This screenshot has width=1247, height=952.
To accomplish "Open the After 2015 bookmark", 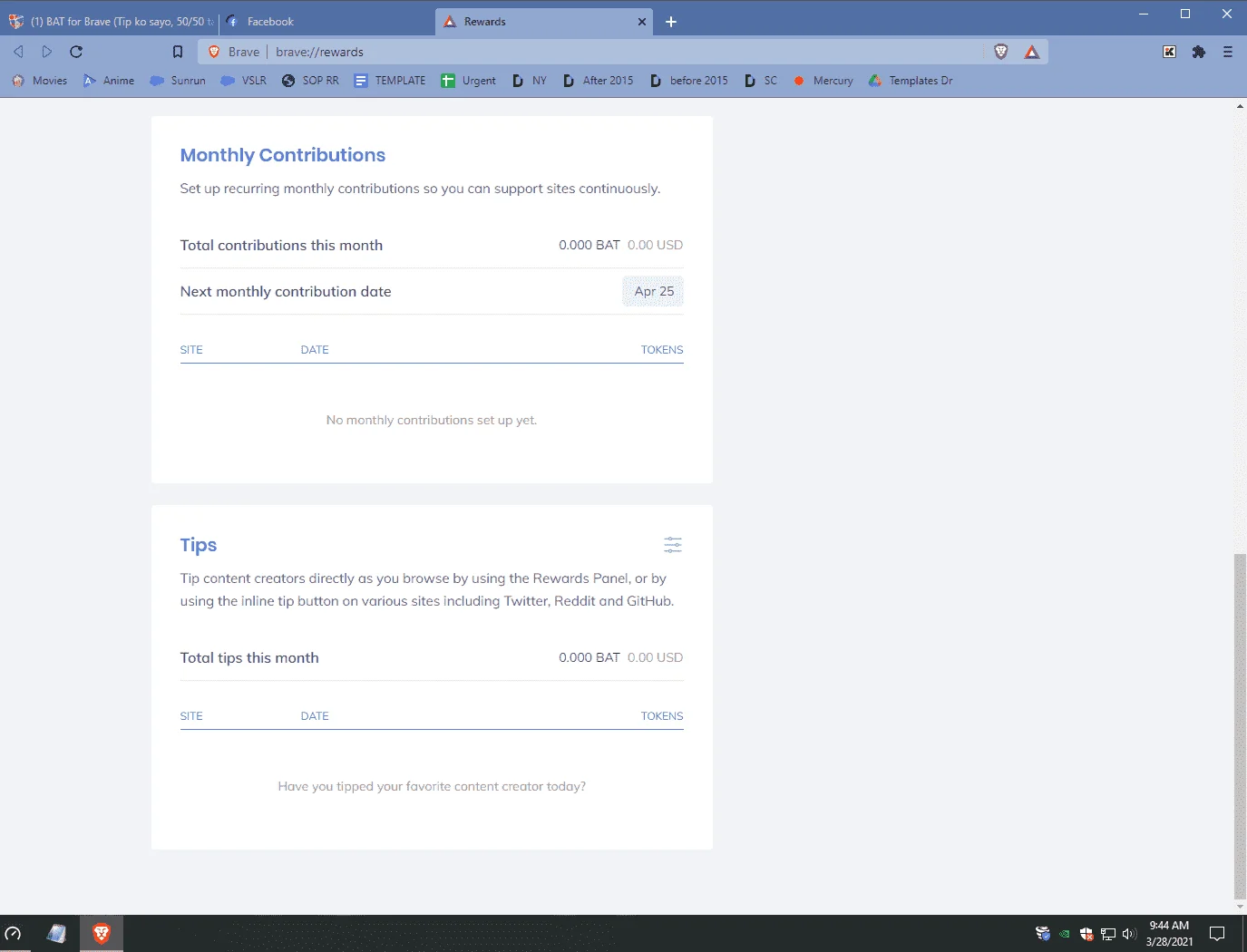I will (x=599, y=81).
